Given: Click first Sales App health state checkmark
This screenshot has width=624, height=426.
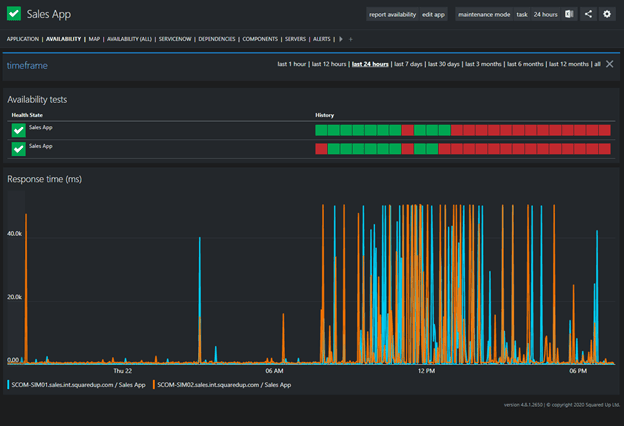Looking at the screenshot, I should [18, 130].
